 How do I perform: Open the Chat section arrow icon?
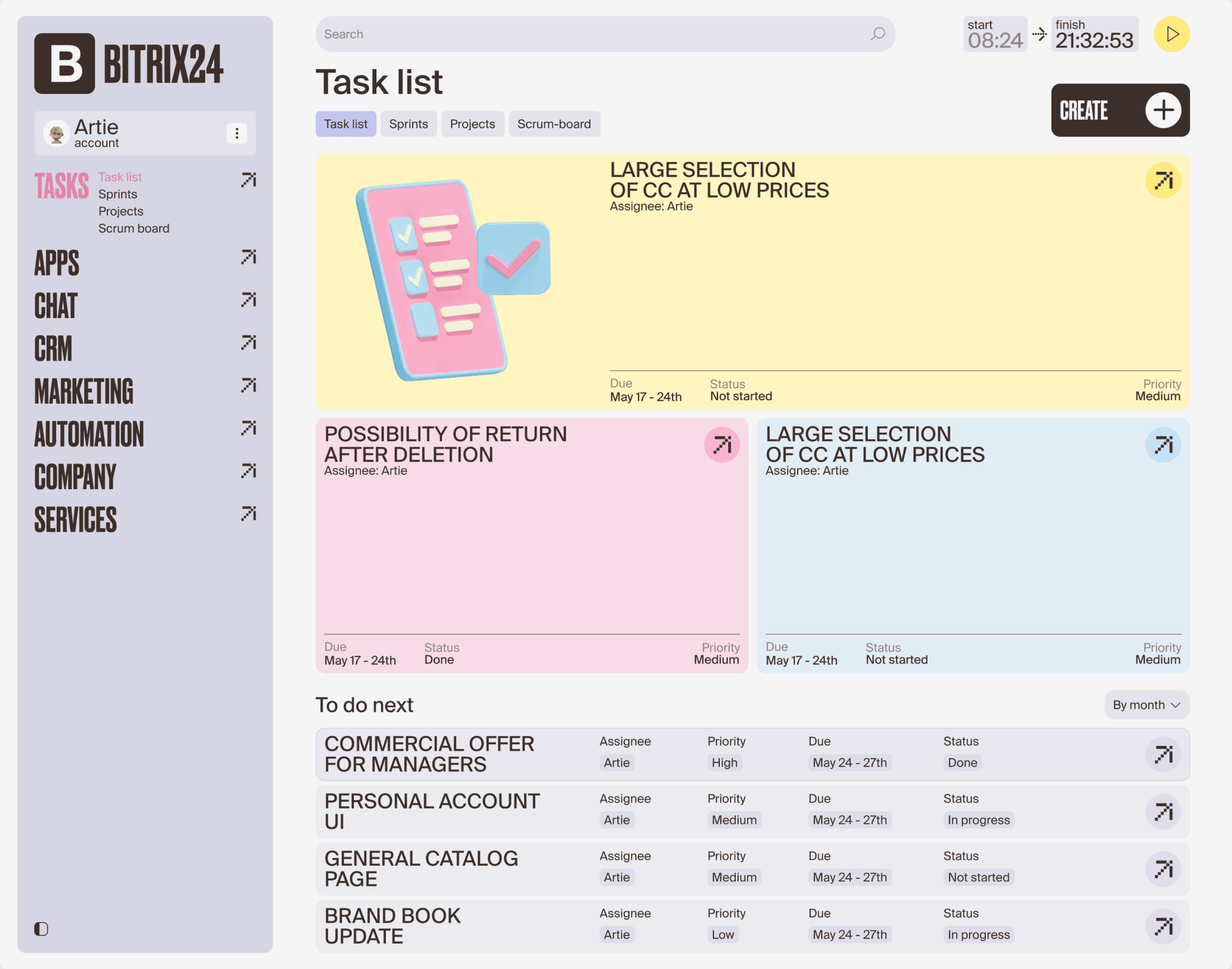tap(248, 300)
